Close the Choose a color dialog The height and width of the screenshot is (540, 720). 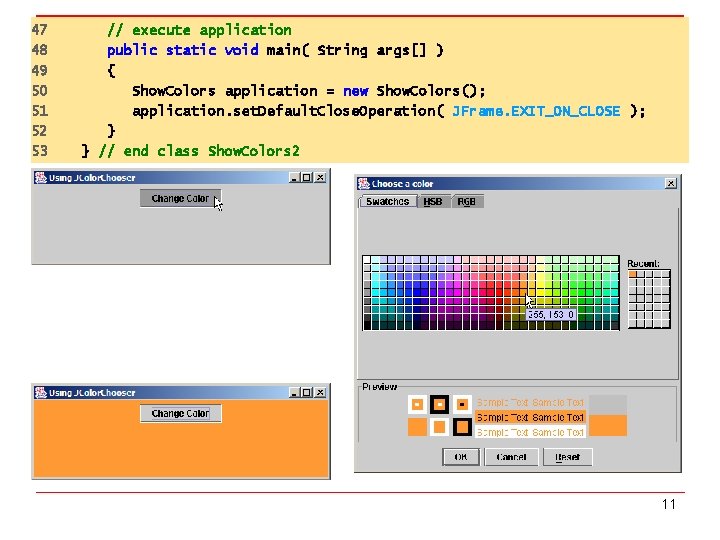[x=670, y=183]
